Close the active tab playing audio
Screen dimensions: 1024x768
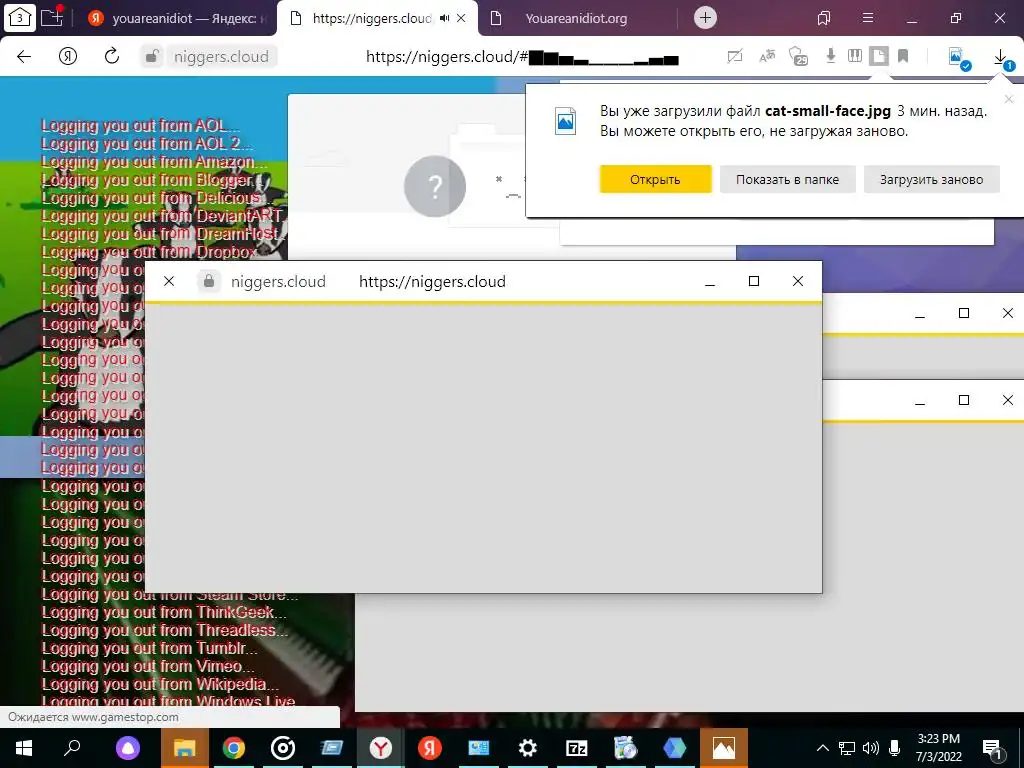(461, 18)
